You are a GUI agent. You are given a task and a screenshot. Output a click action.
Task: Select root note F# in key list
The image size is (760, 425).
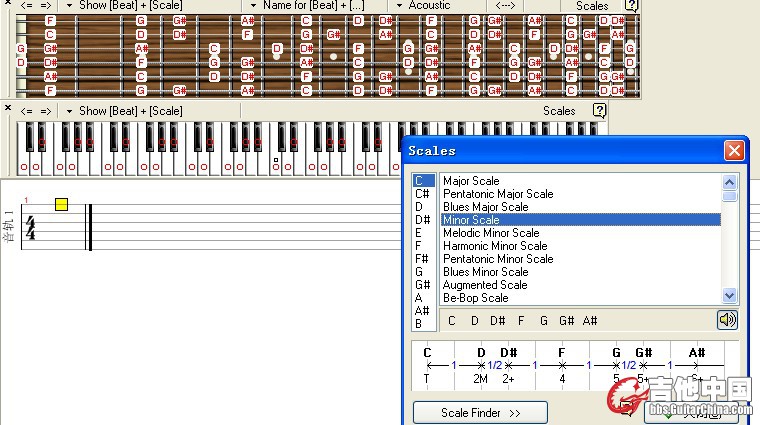(x=423, y=259)
